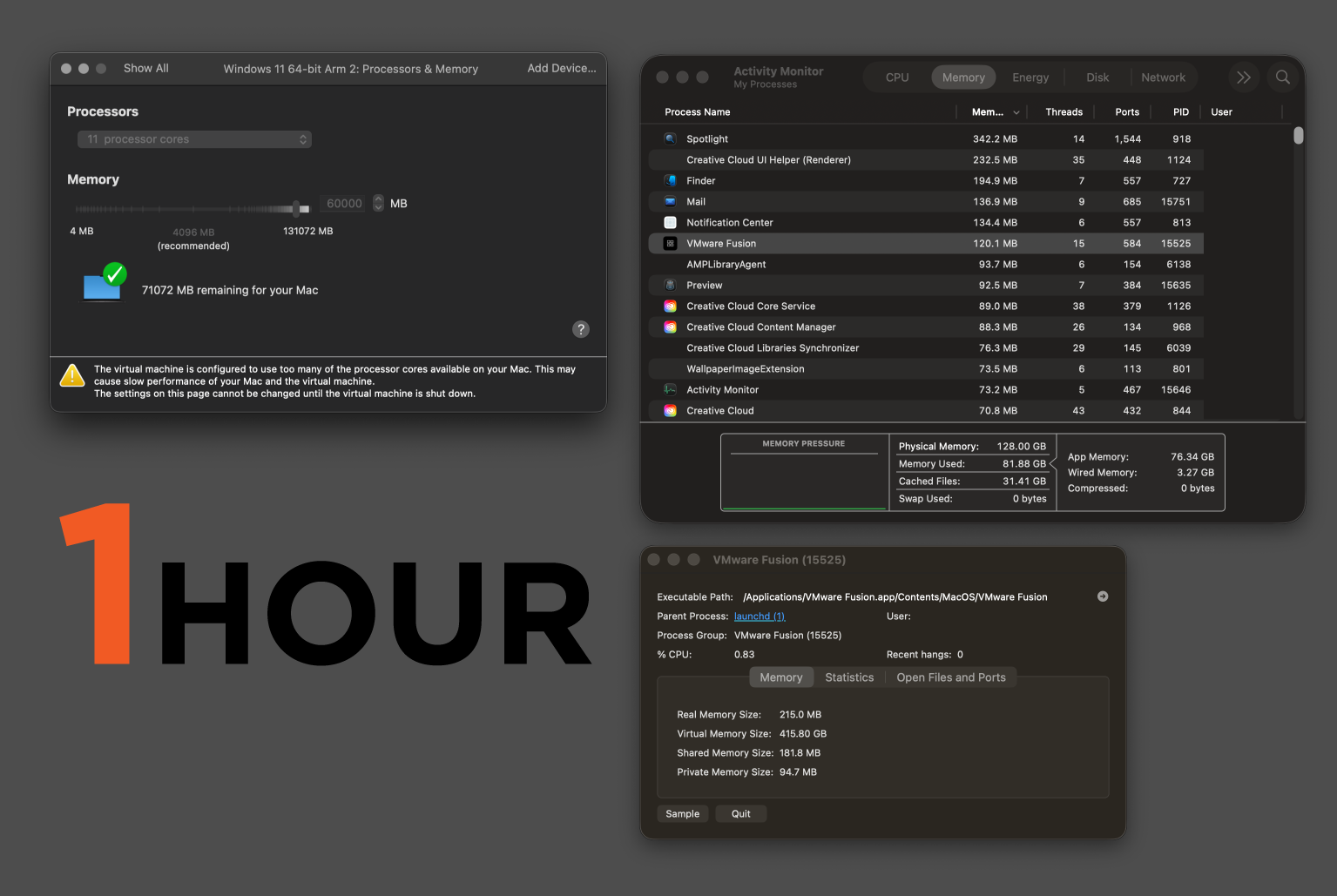Open the Network tab
The width and height of the screenshot is (1337, 896).
pyautogui.click(x=1164, y=77)
